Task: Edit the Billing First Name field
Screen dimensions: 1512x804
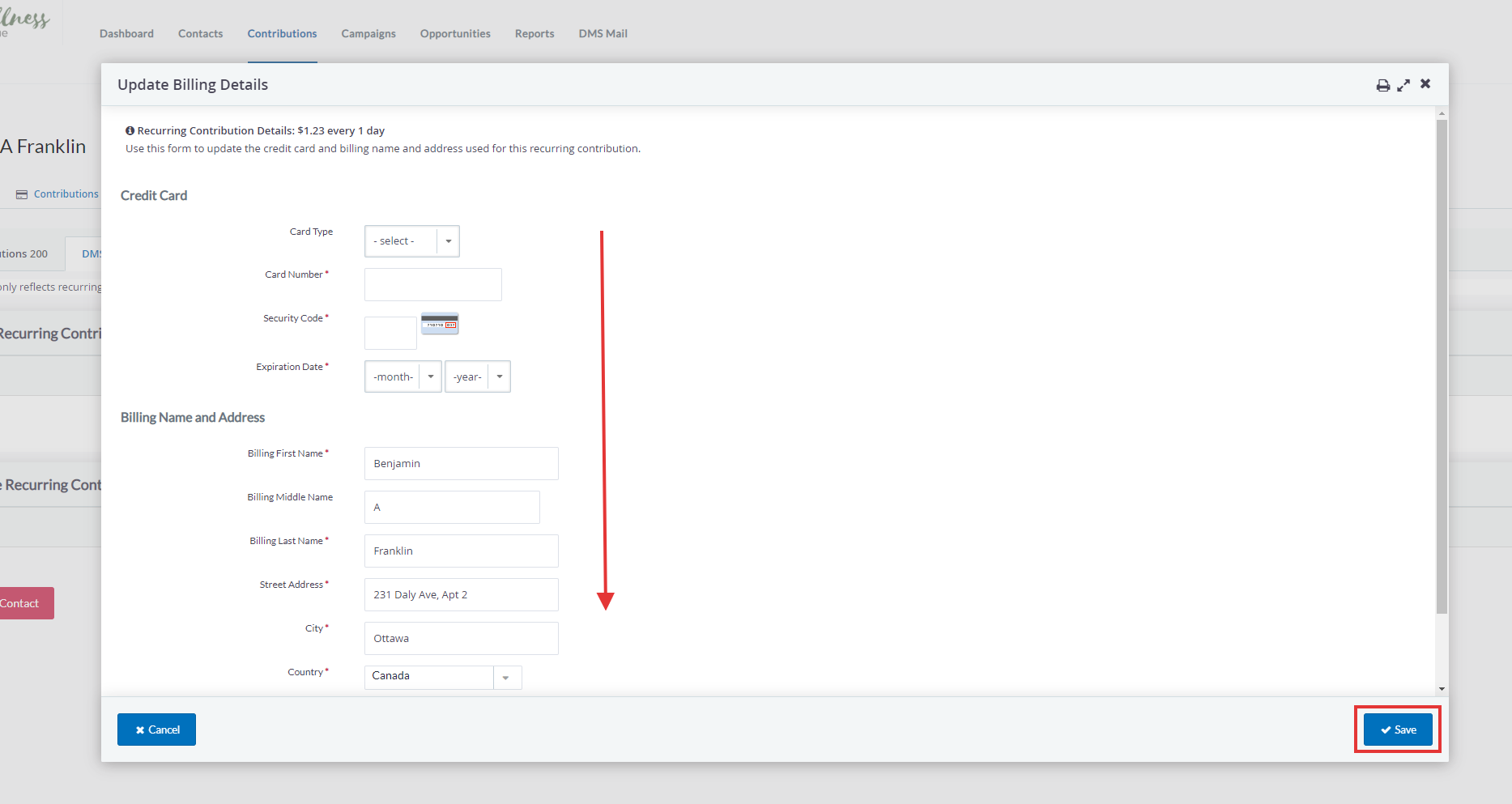Action: [x=462, y=464]
